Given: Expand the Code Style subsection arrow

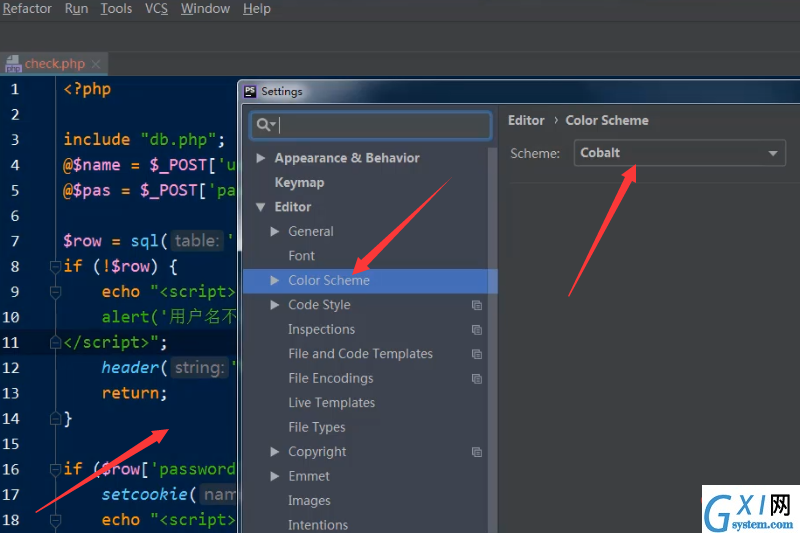Looking at the screenshot, I should (x=274, y=305).
